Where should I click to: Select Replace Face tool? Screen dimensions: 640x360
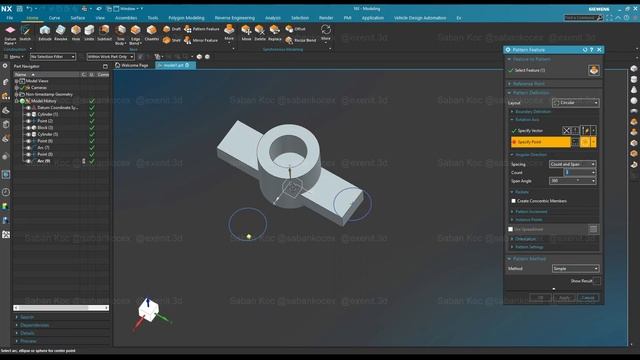tap(275, 33)
